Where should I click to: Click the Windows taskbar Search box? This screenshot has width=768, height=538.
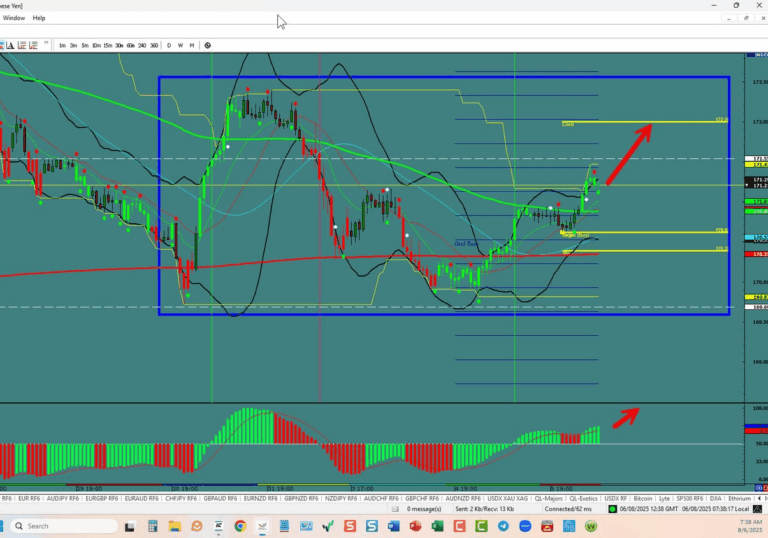[x=64, y=526]
